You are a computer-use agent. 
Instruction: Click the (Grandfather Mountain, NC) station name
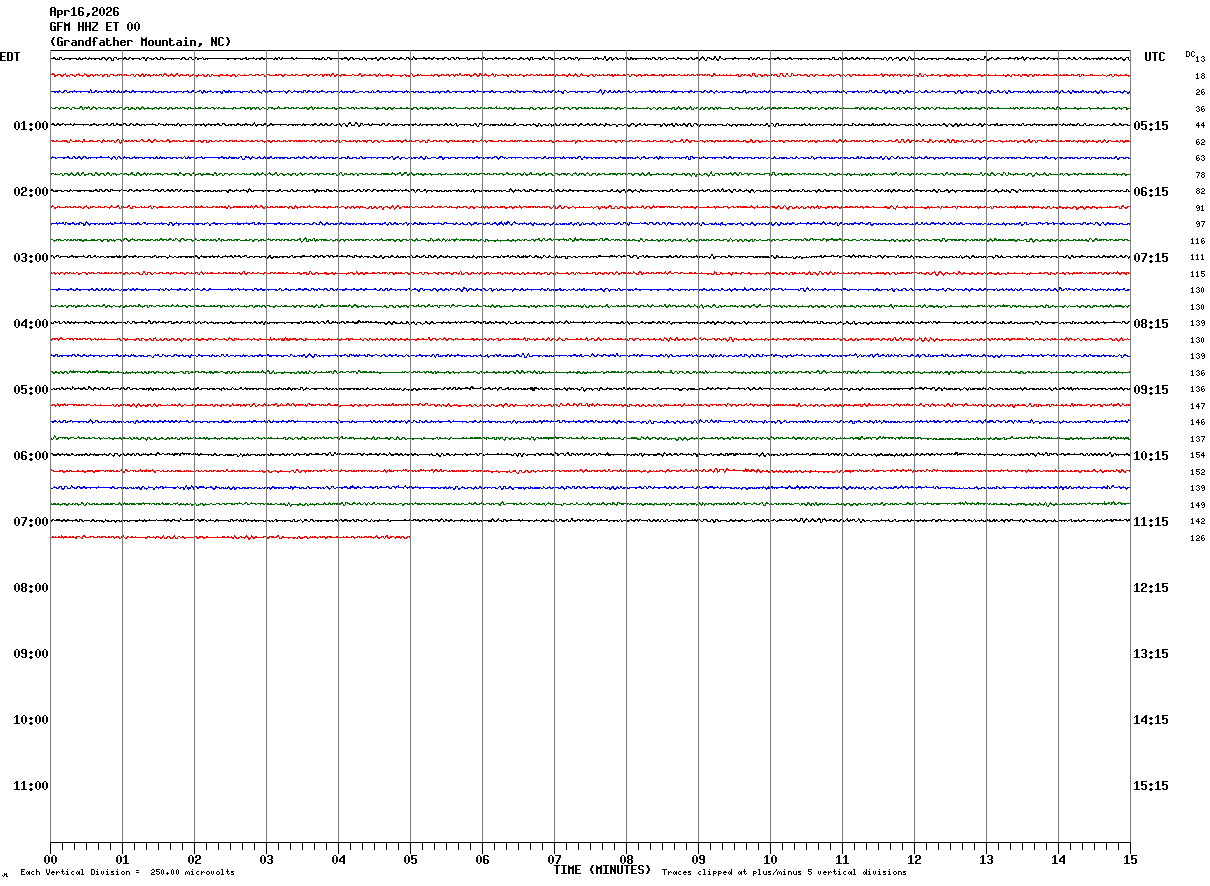click(x=140, y=42)
